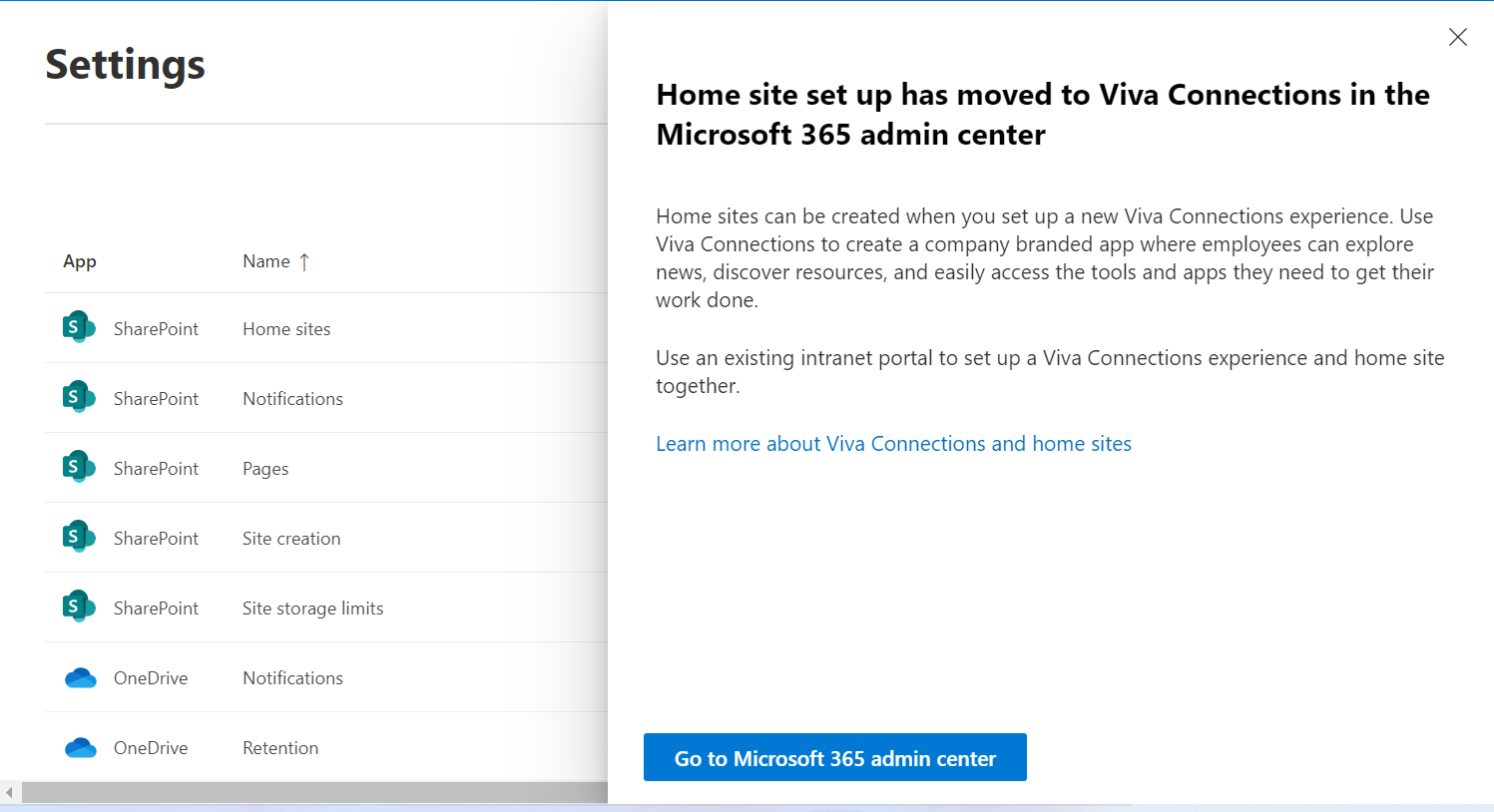The height and width of the screenshot is (812, 1494).
Task: Open the Site storage limits setting
Action: coord(312,609)
